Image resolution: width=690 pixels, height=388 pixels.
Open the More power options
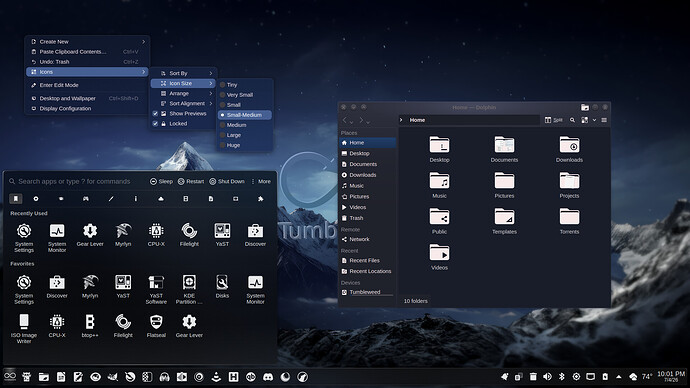[x=261, y=181]
